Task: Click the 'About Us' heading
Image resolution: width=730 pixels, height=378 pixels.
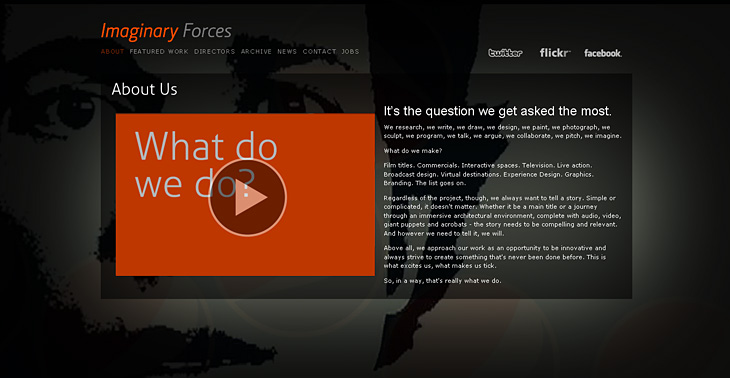Action: pos(144,89)
